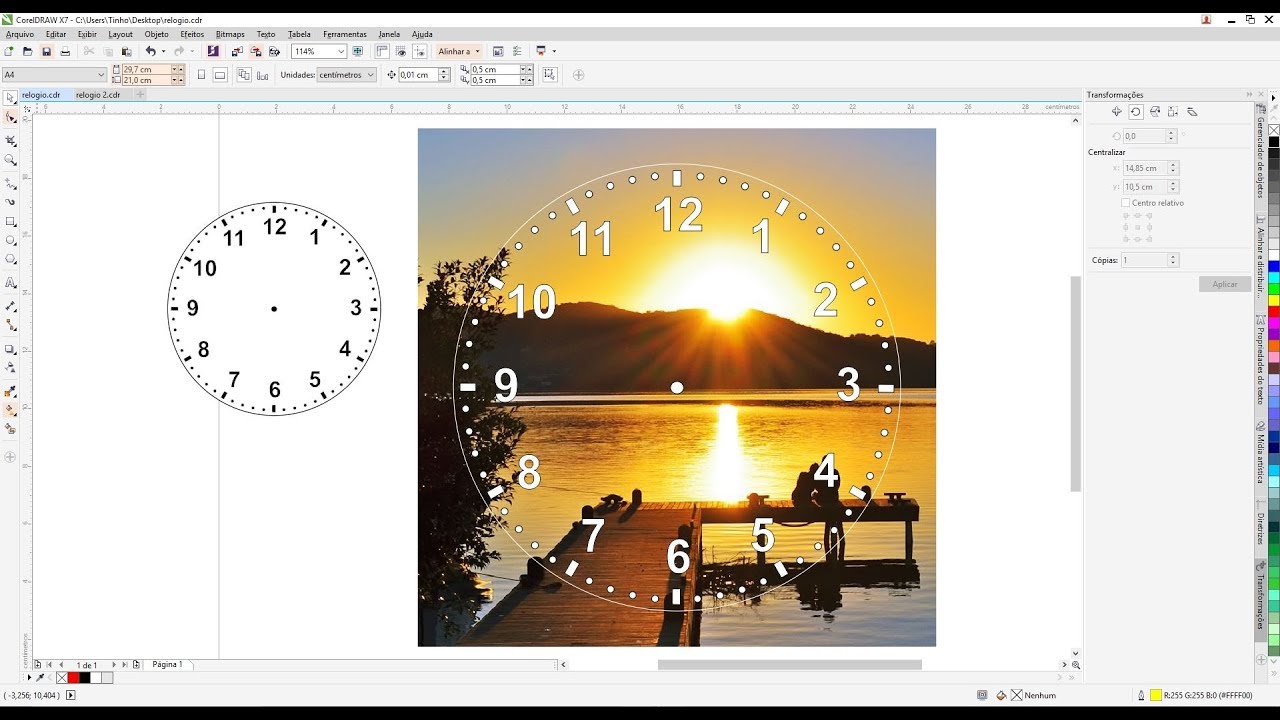The width and height of the screenshot is (1280, 720).
Task: Add a new document tab with plus
Action: pos(140,95)
